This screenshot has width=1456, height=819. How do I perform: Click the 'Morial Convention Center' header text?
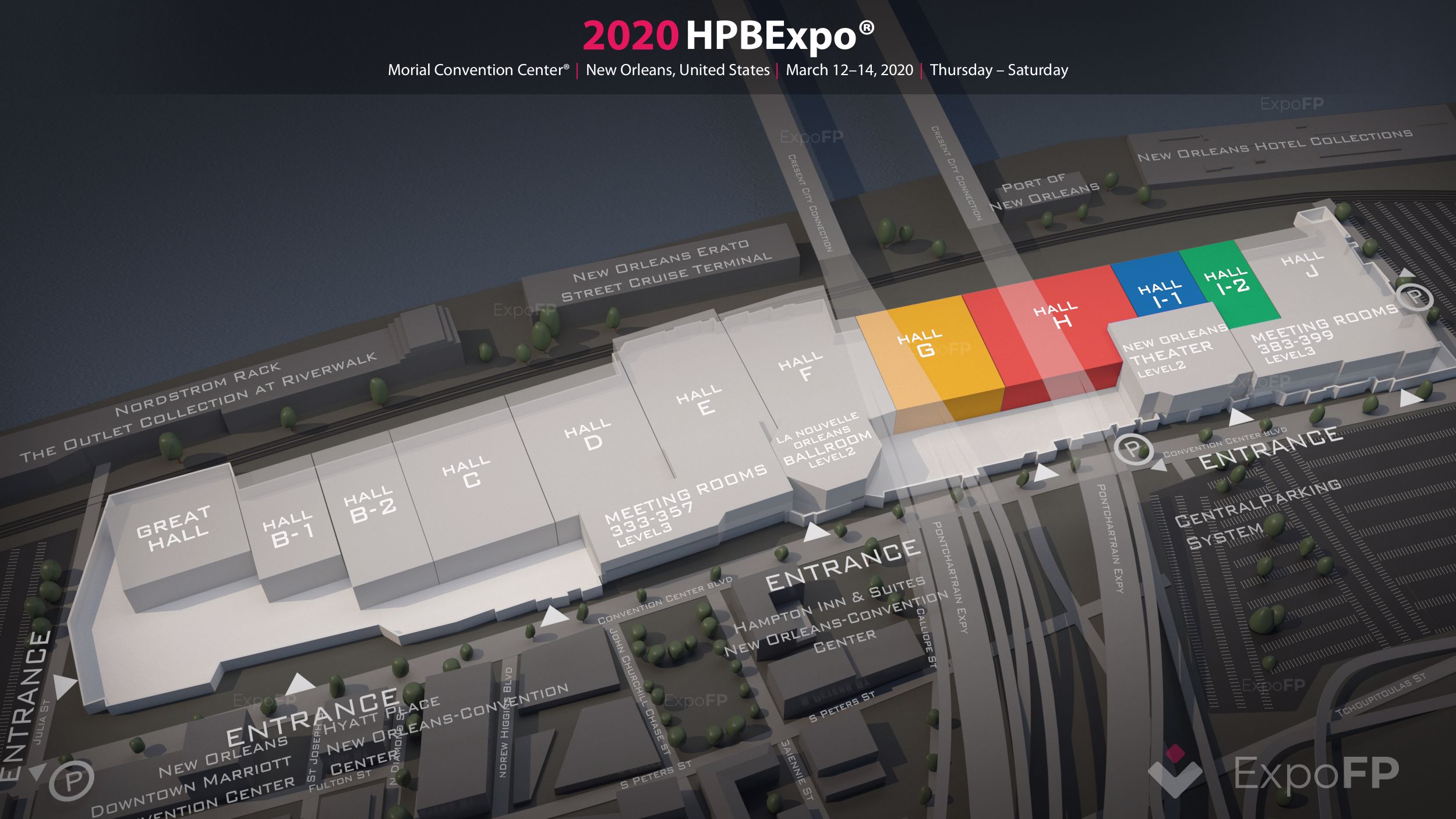click(x=478, y=70)
